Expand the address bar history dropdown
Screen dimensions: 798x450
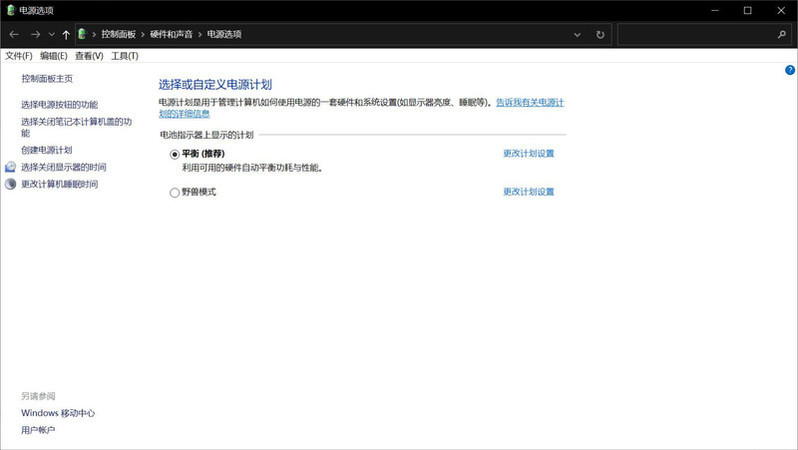tap(577, 34)
